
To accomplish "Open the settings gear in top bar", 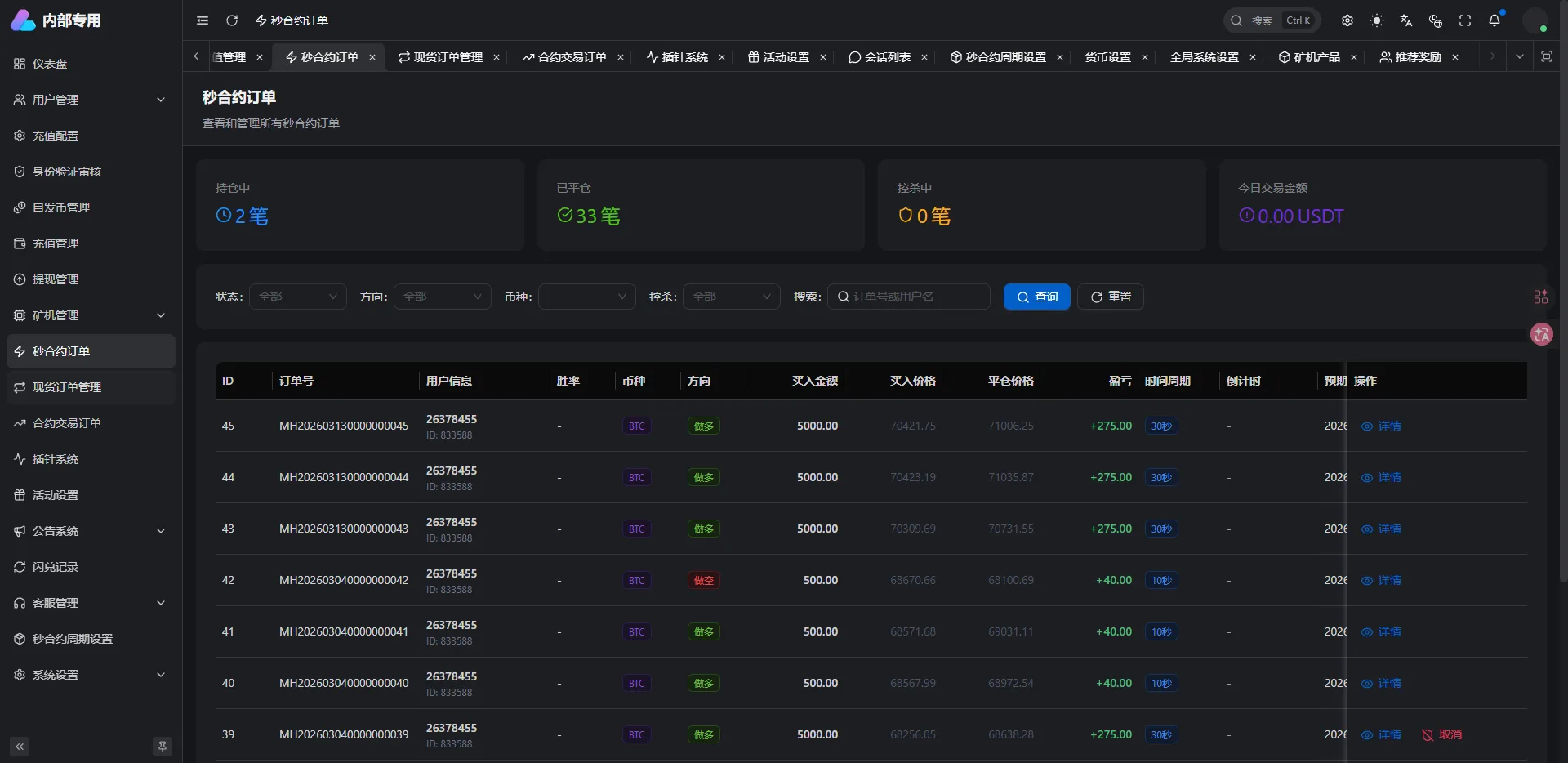I will click(1347, 20).
